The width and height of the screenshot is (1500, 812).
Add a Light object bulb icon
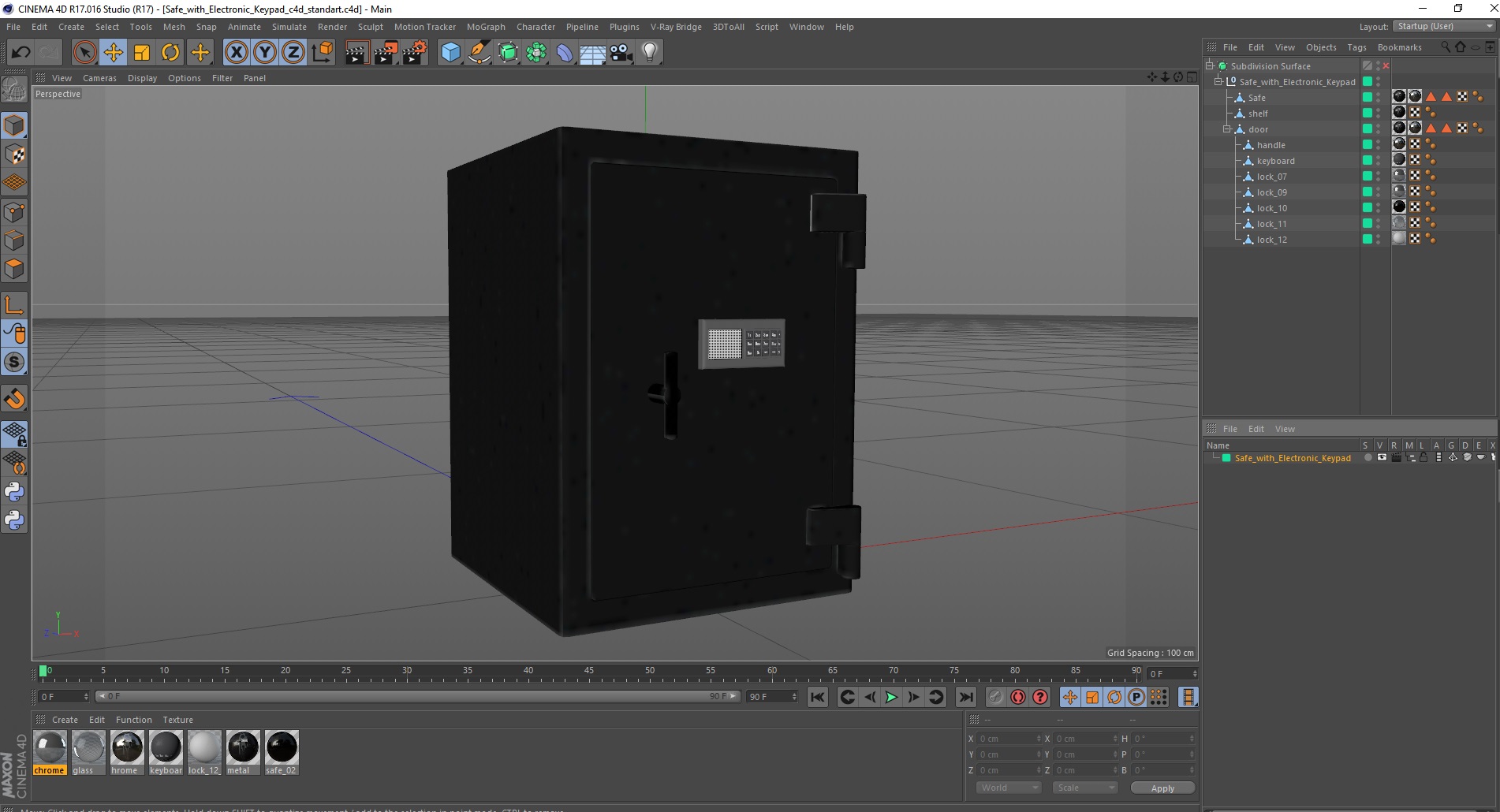pos(650,53)
